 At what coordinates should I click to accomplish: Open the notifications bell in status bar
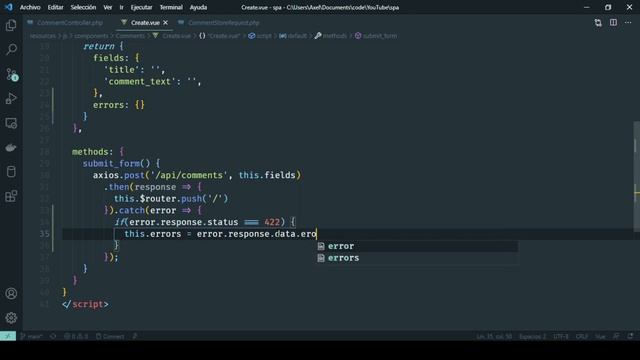pyautogui.click(x=631, y=336)
